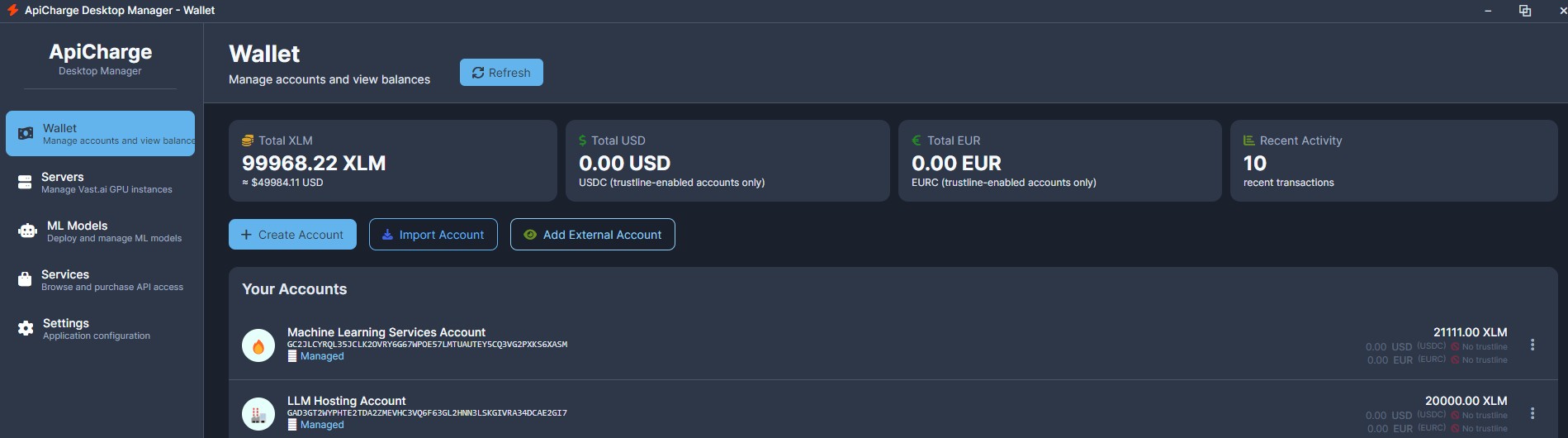
Task: Navigate to Services in sidebar
Action: [111, 279]
